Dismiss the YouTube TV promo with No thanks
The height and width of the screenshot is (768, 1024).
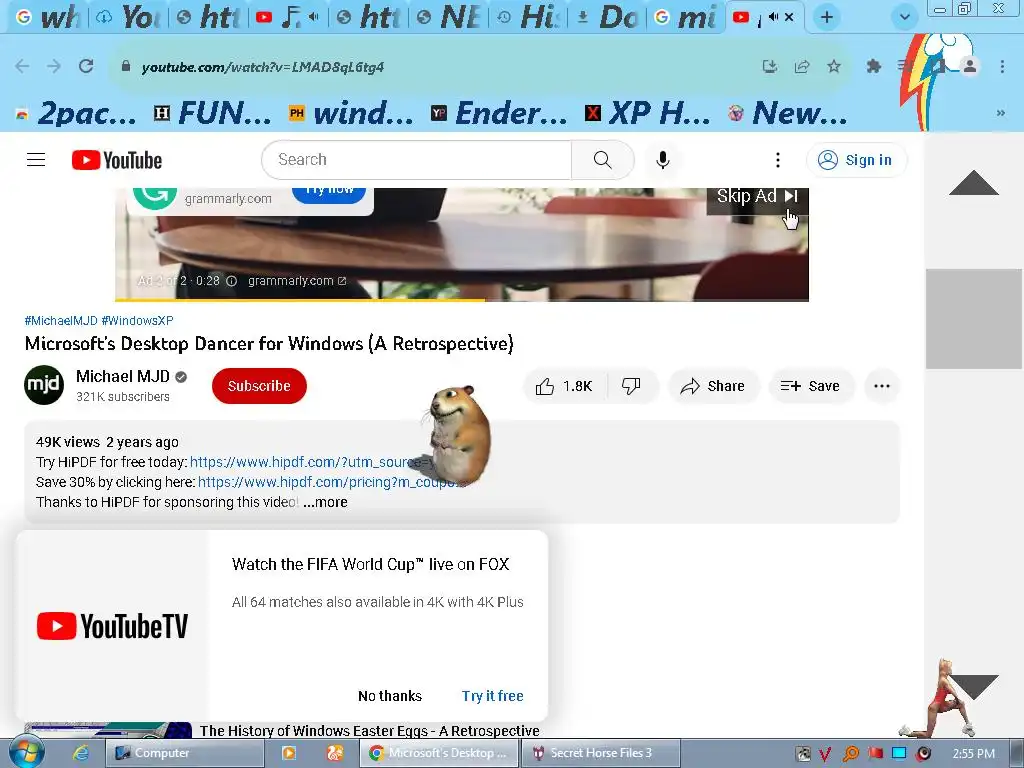390,696
